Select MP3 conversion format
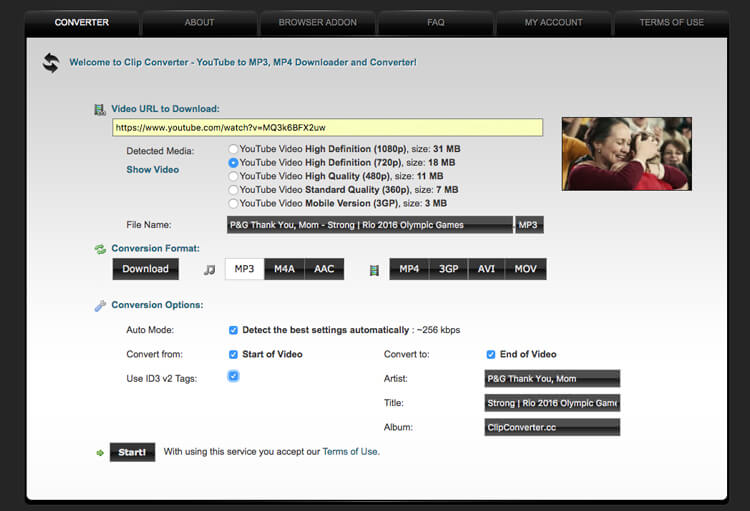 tap(244, 269)
